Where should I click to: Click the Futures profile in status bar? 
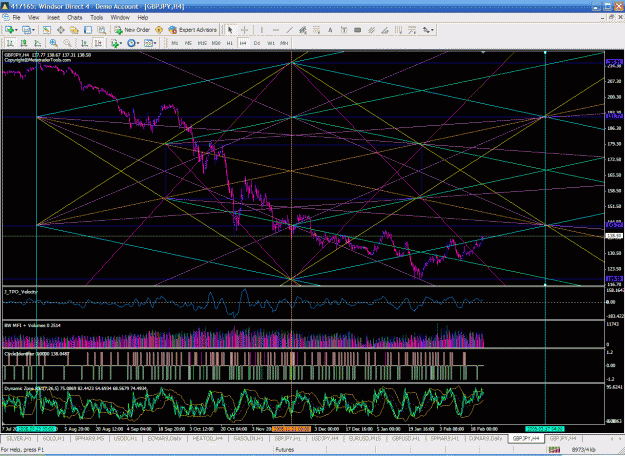tap(285, 450)
